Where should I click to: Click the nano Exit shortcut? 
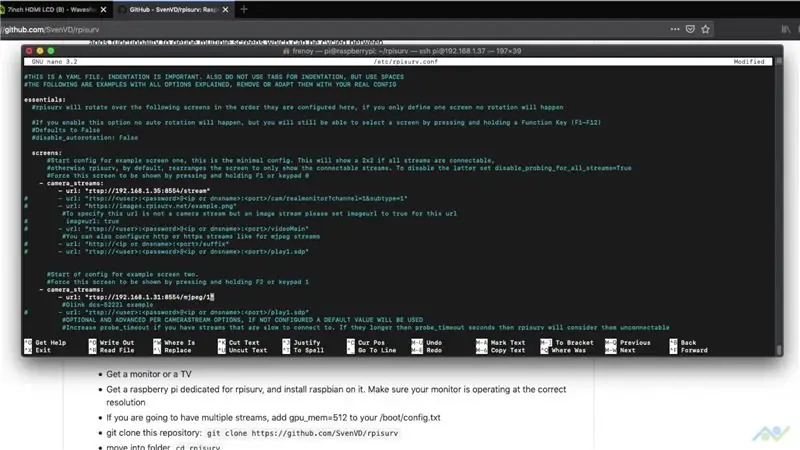[x=38, y=351]
